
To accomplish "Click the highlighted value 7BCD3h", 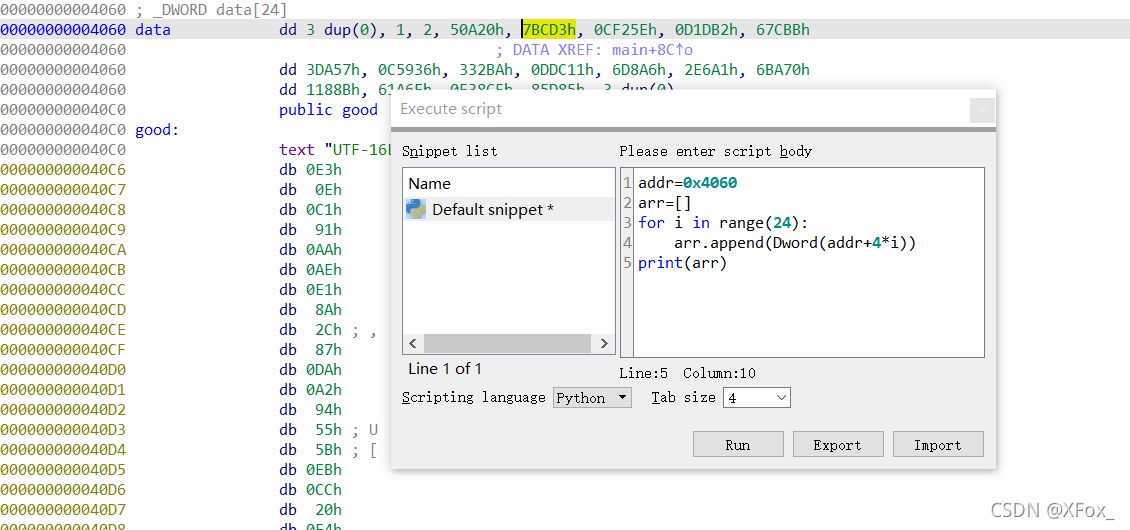I will 548,30.
